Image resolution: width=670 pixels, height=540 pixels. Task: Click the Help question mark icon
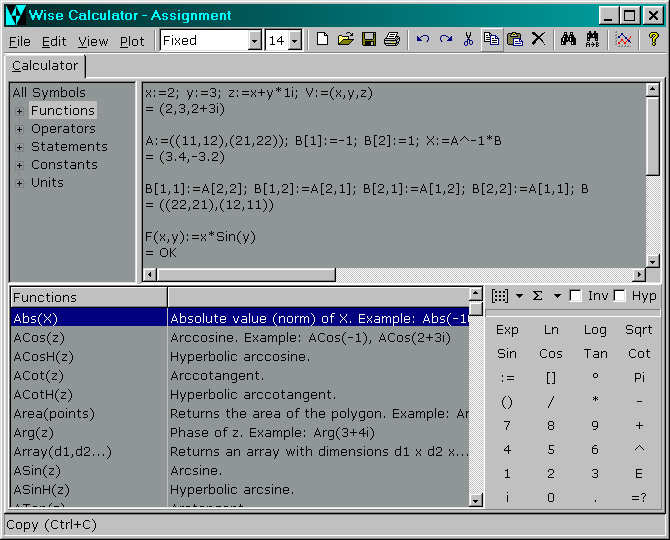point(653,40)
